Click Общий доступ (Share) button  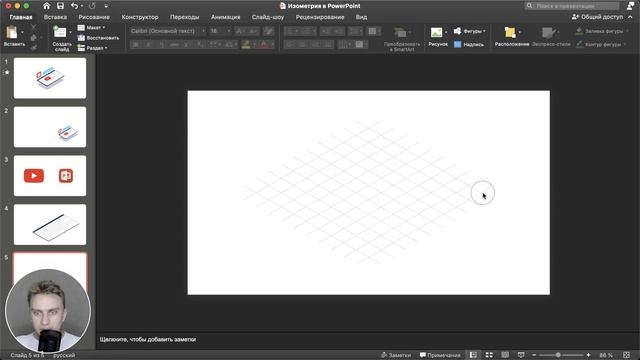tap(598, 17)
